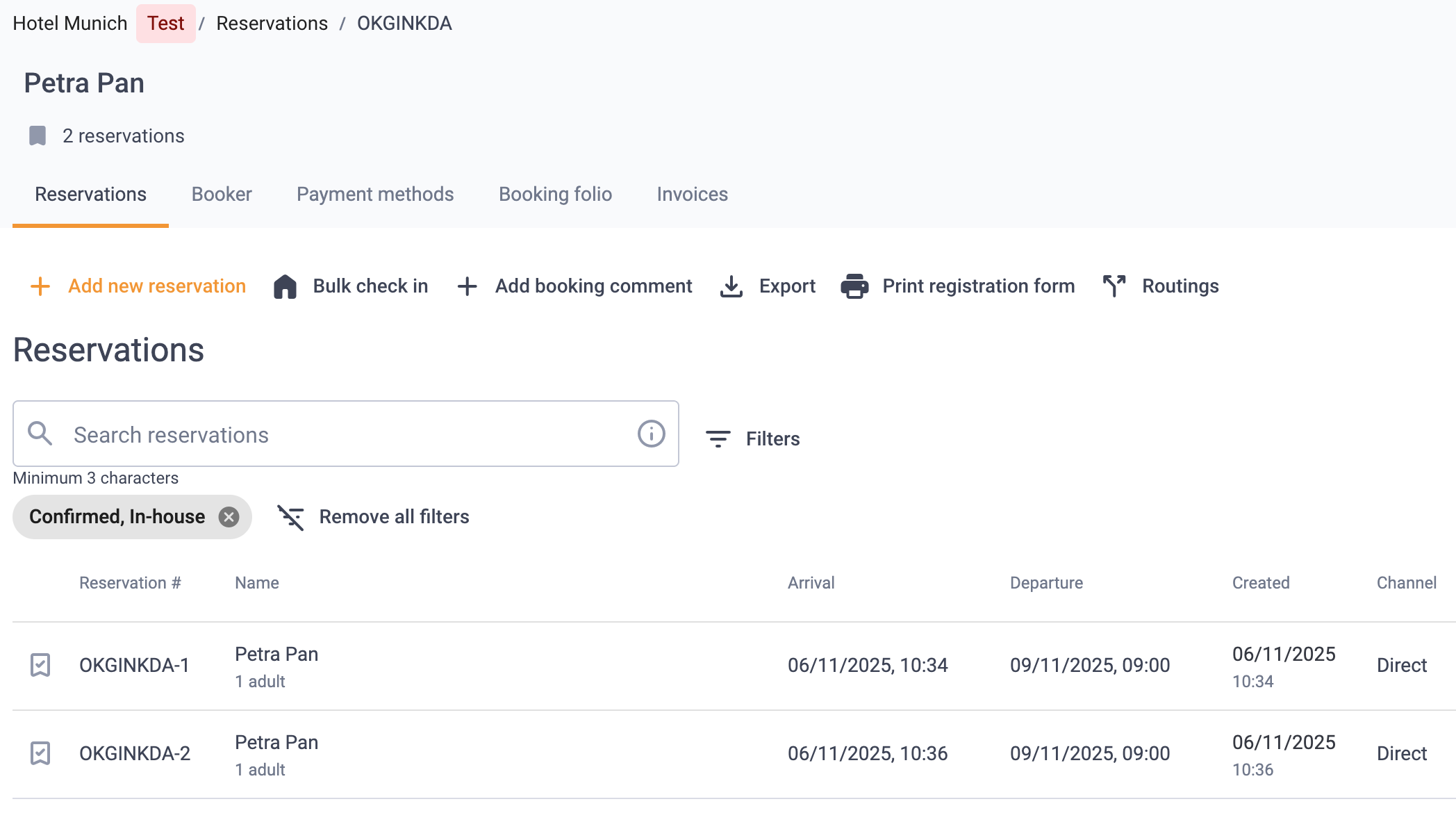The width and height of the screenshot is (1456, 813).
Task: Open reservation OKGINKDA-2
Action: (135, 754)
